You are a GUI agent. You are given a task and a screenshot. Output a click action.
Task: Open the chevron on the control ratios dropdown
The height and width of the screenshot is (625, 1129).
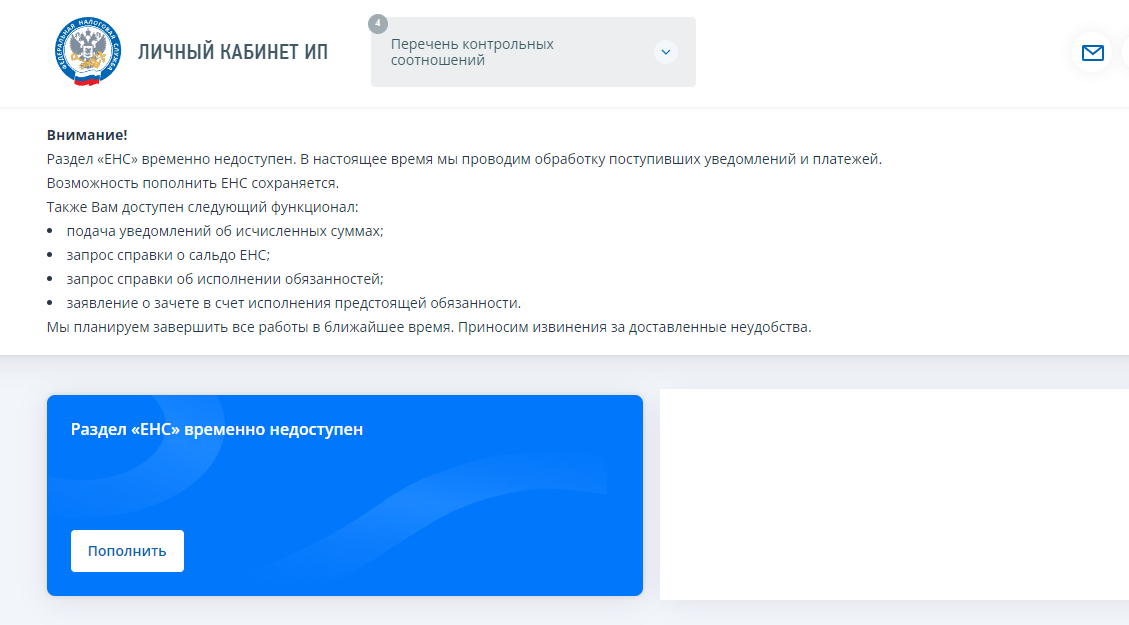pos(664,52)
